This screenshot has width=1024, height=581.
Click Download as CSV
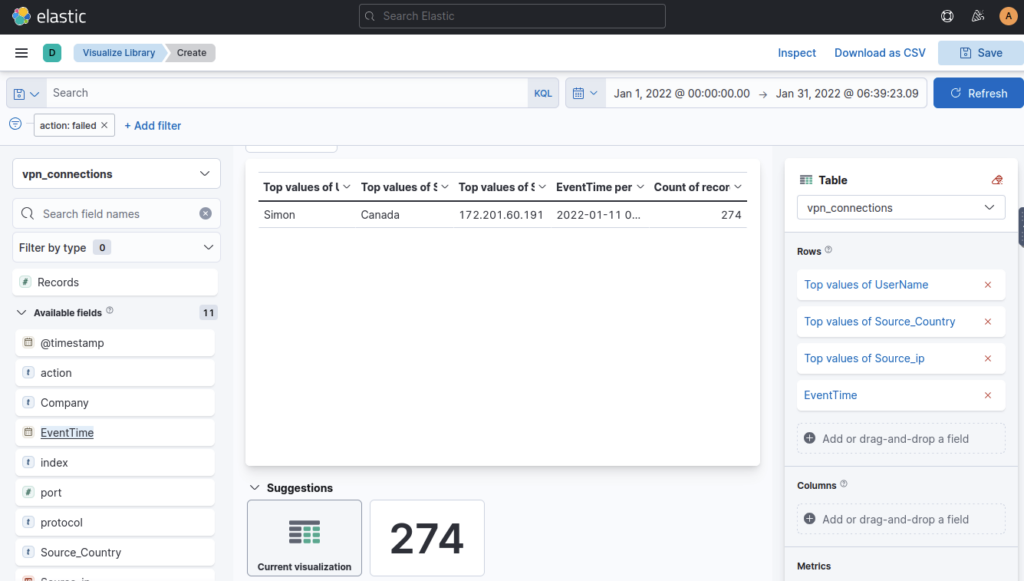(880, 53)
